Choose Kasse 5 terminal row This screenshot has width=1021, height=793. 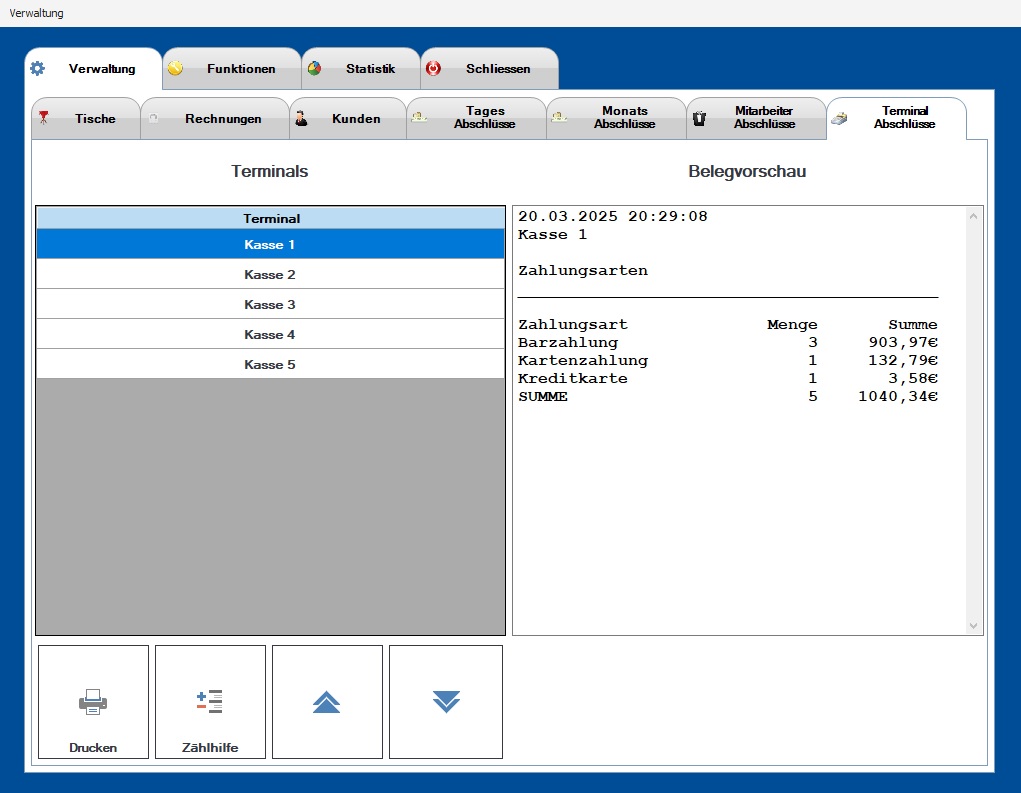coord(270,365)
